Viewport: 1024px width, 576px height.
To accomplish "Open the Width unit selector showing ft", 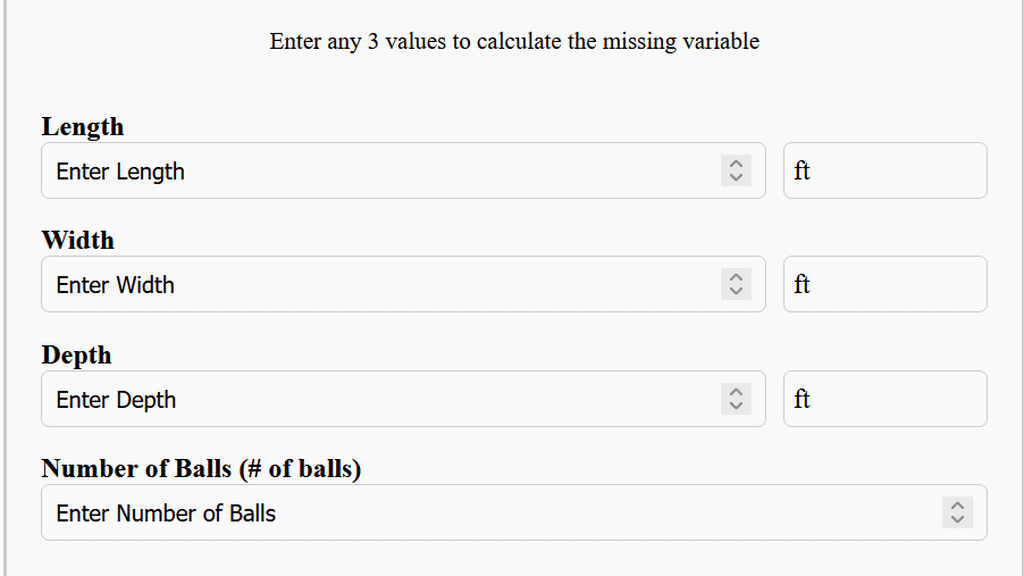I will click(x=884, y=284).
